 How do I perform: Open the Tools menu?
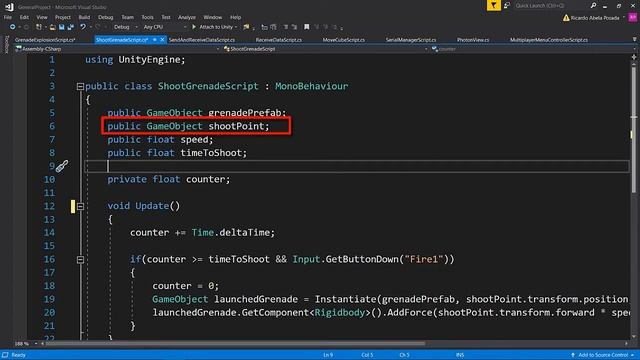147,18
